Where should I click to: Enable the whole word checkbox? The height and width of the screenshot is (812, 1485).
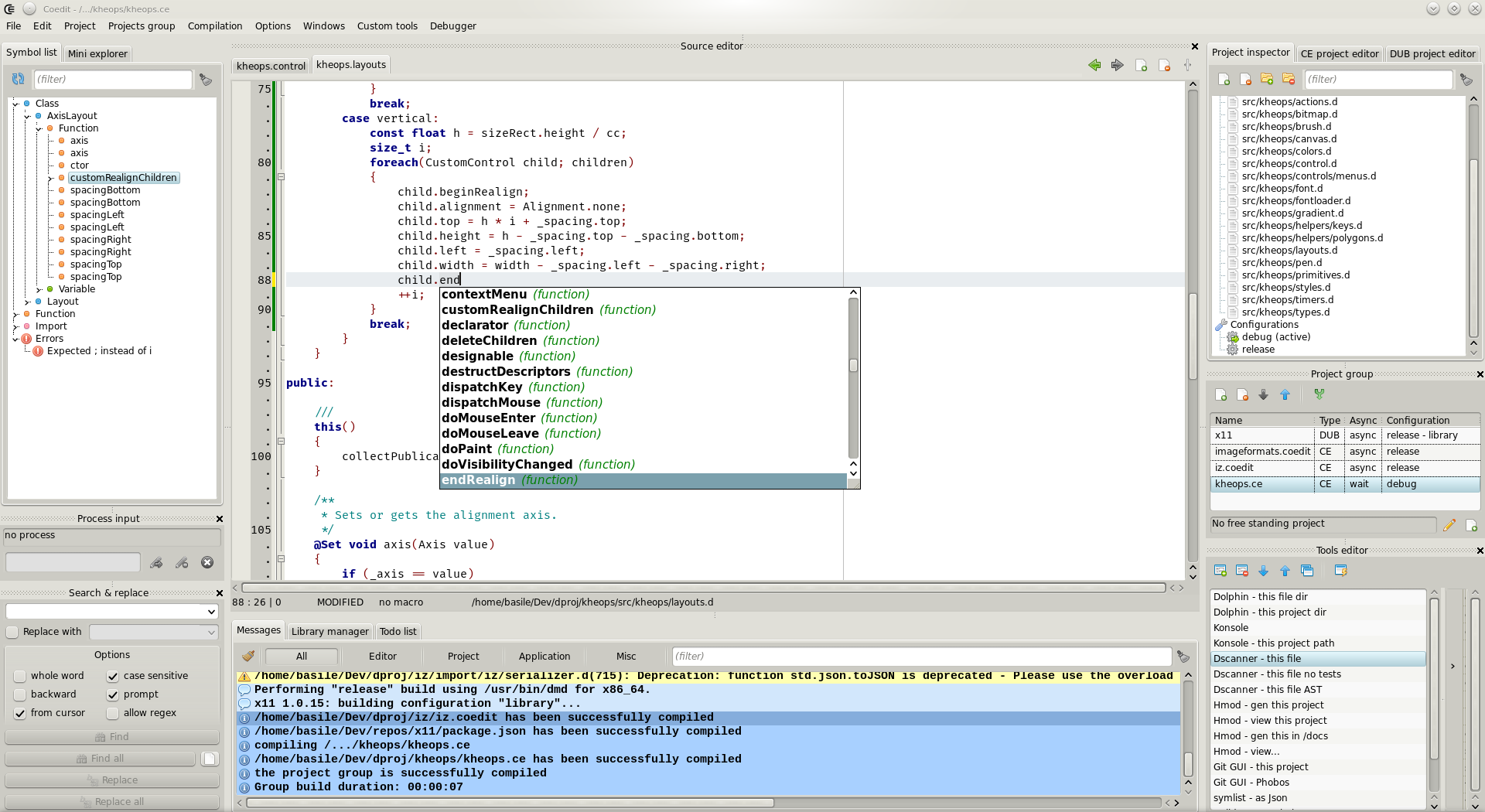20,676
